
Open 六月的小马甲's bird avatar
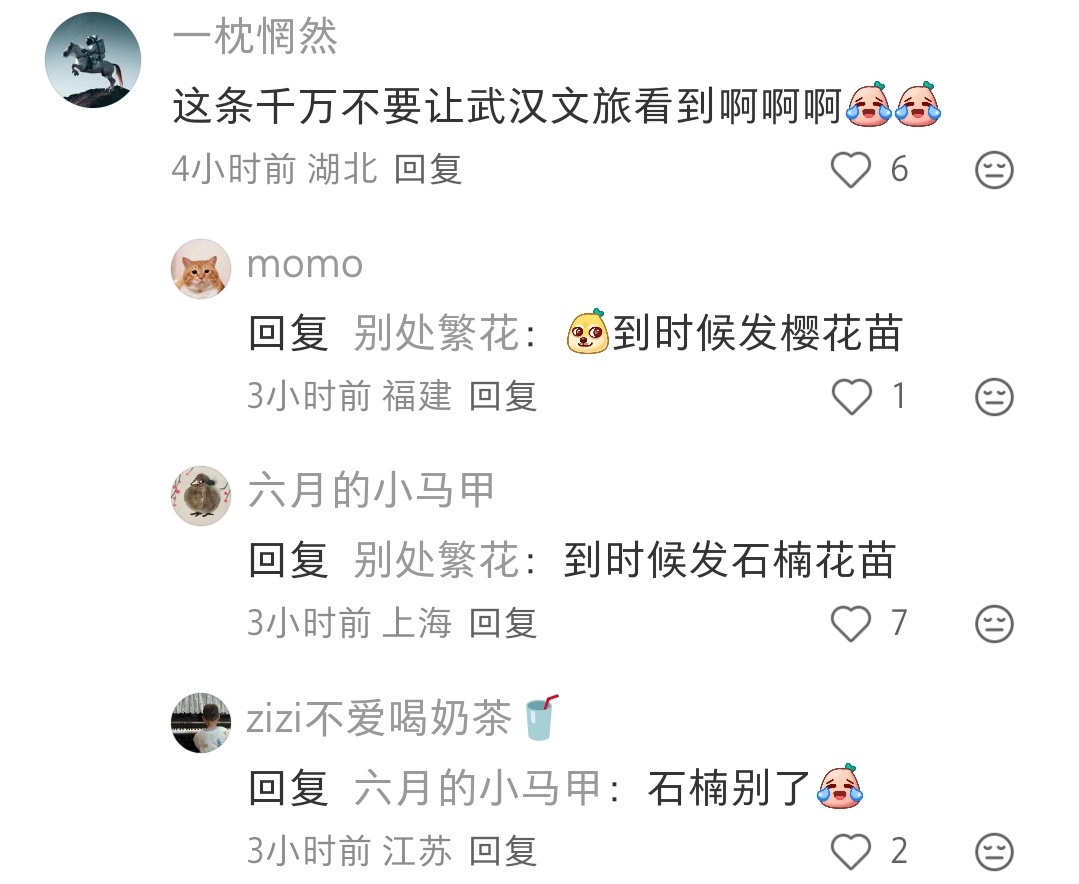point(201,496)
